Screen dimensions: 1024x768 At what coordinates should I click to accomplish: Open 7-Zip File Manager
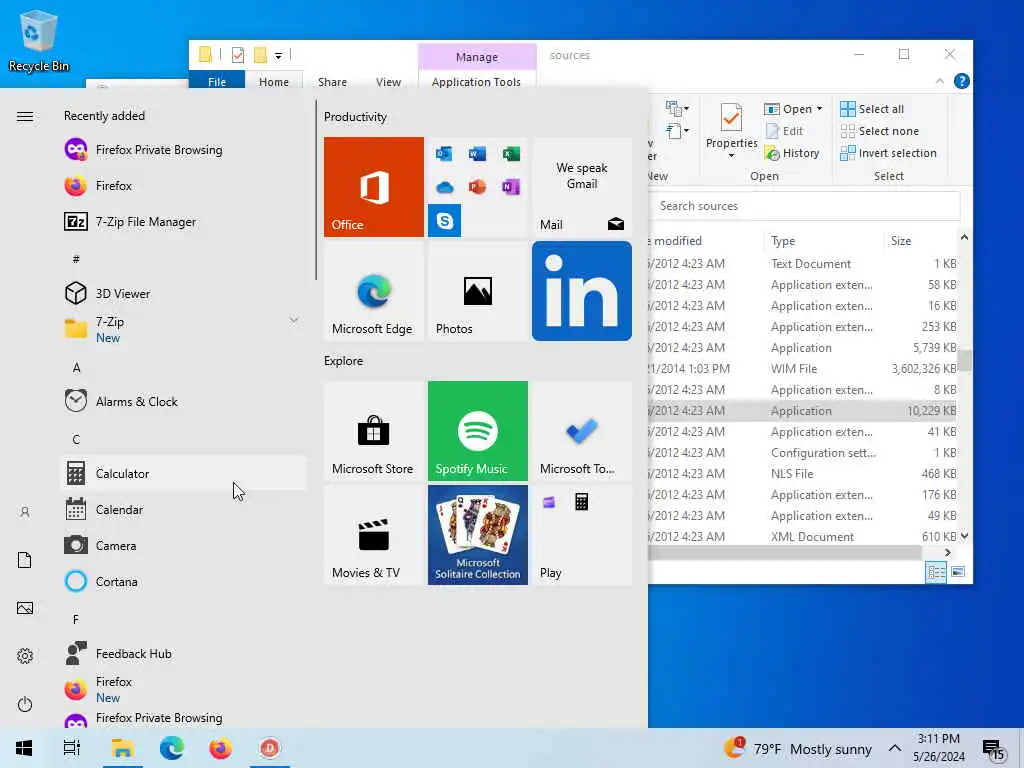(x=184, y=221)
